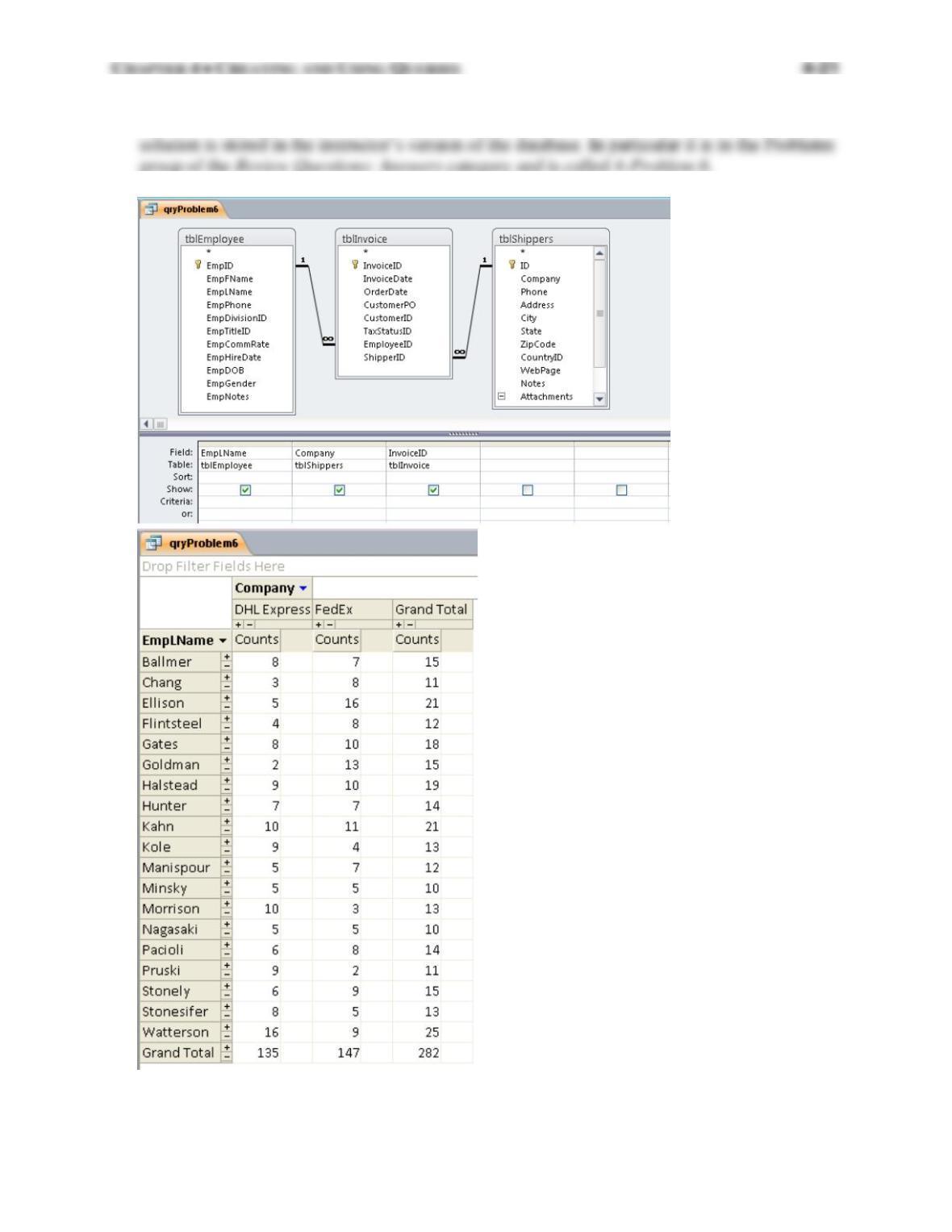Select EmpHireDate field in tblEmployee
This screenshot has width=952, height=1232.
233,357
